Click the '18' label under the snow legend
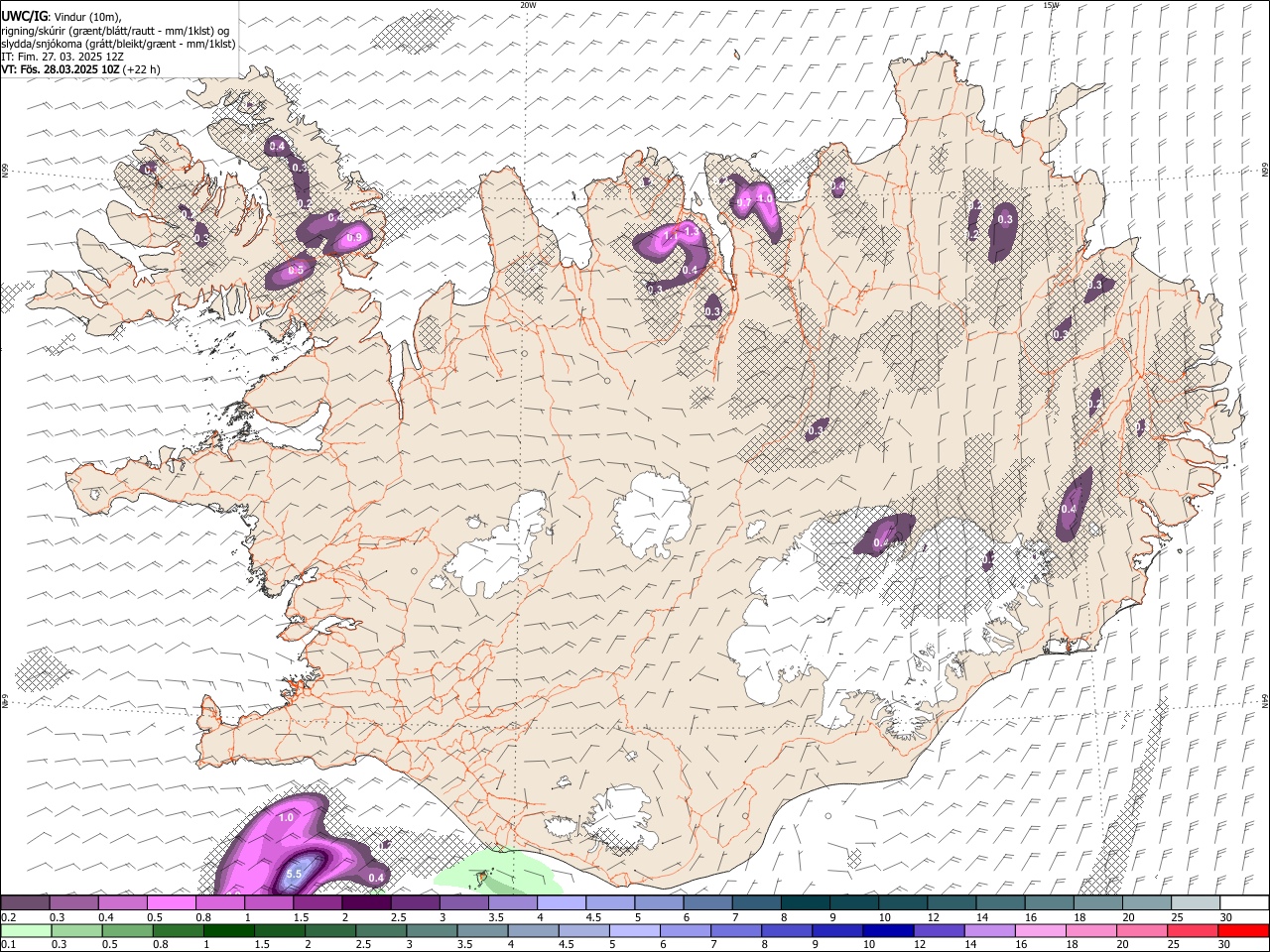Viewport: 1270px width, 952px height. (1080, 916)
